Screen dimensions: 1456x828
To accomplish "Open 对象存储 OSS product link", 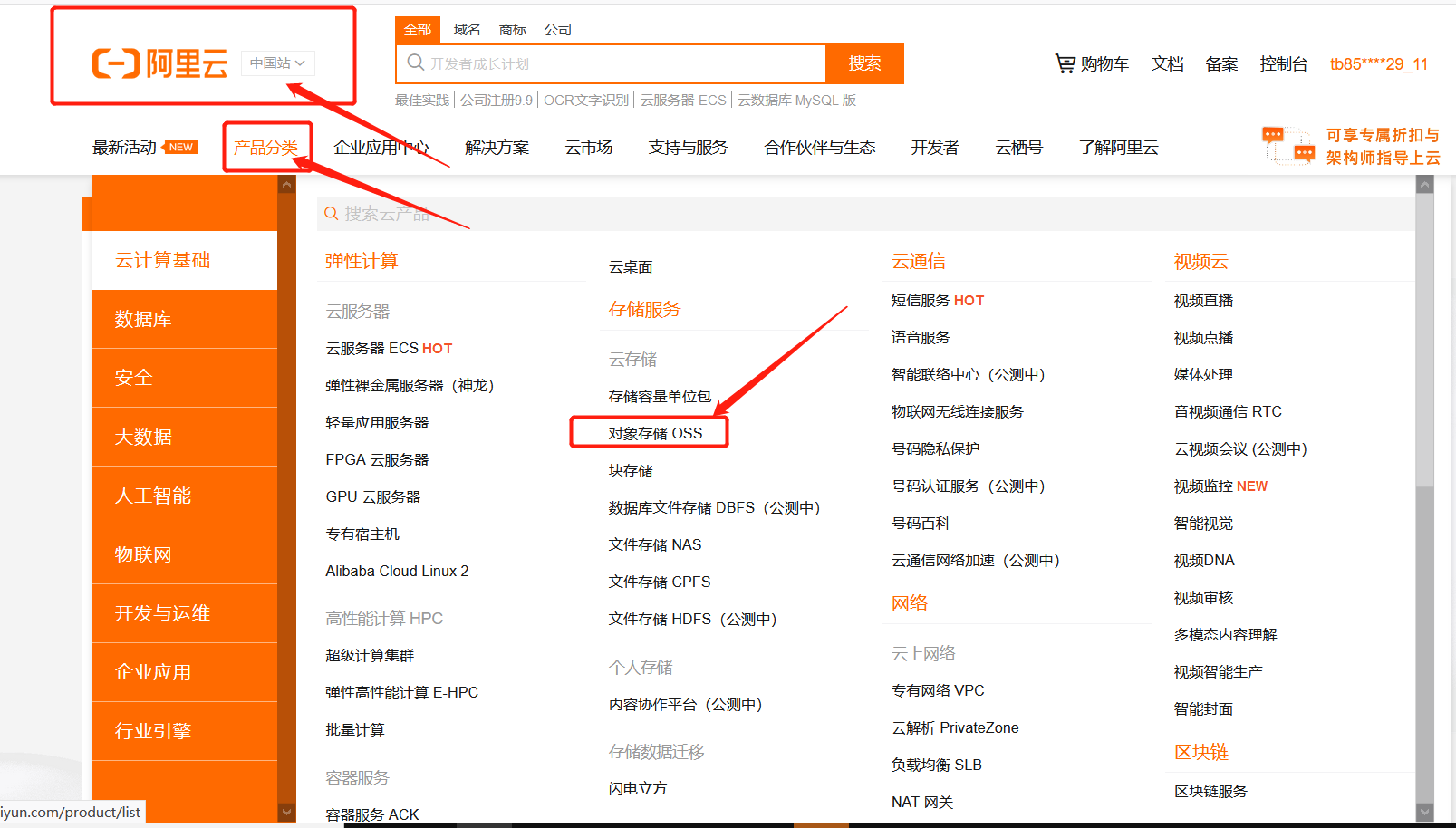I will click(x=655, y=434).
